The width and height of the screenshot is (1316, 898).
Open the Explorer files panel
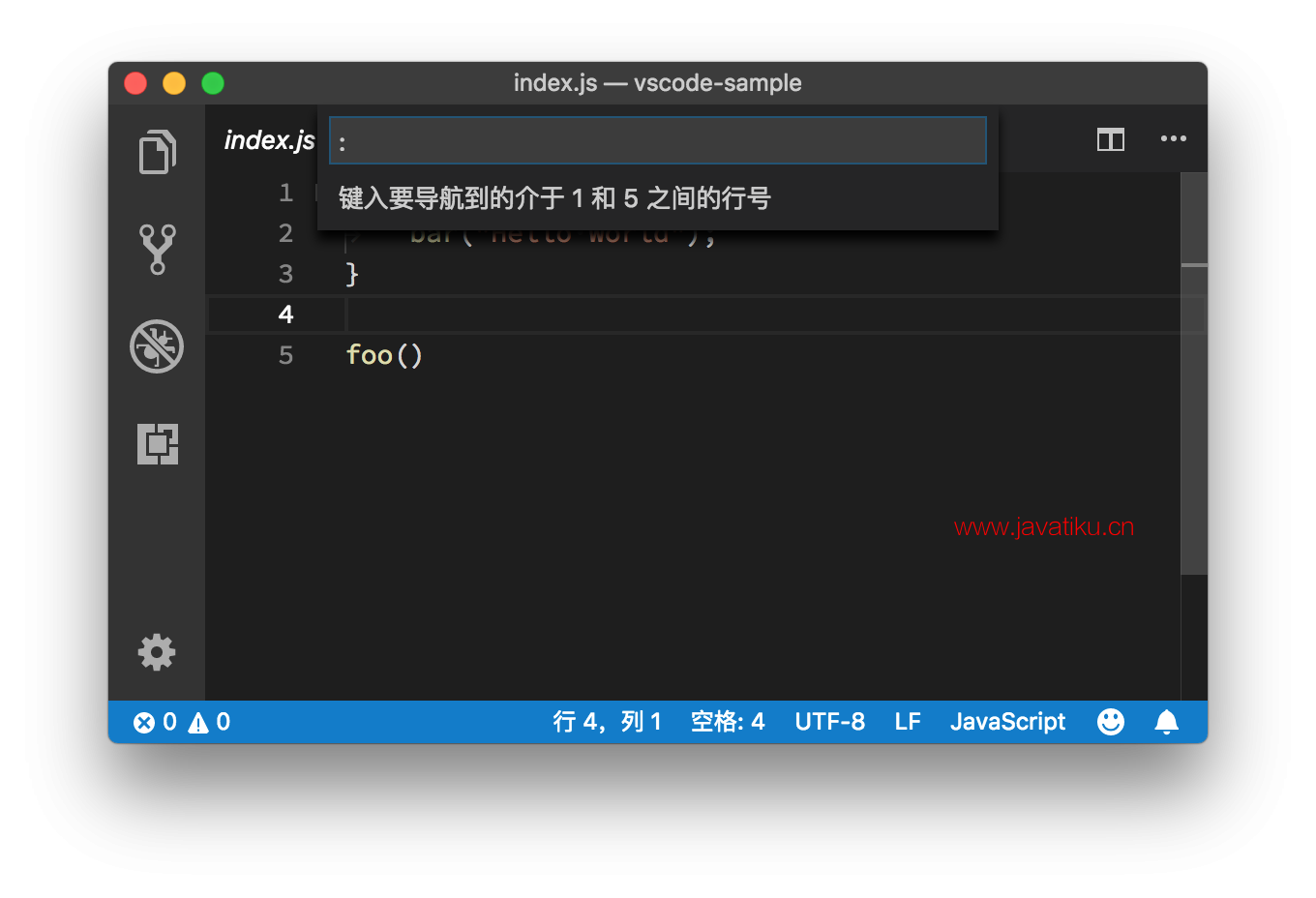(x=157, y=152)
